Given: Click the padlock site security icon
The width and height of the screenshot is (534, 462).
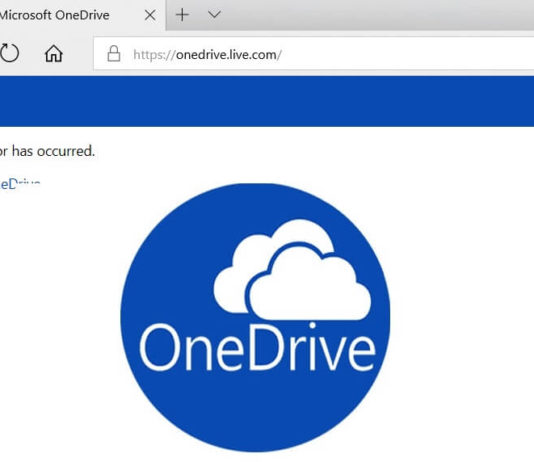Looking at the screenshot, I should click(x=114, y=54).
